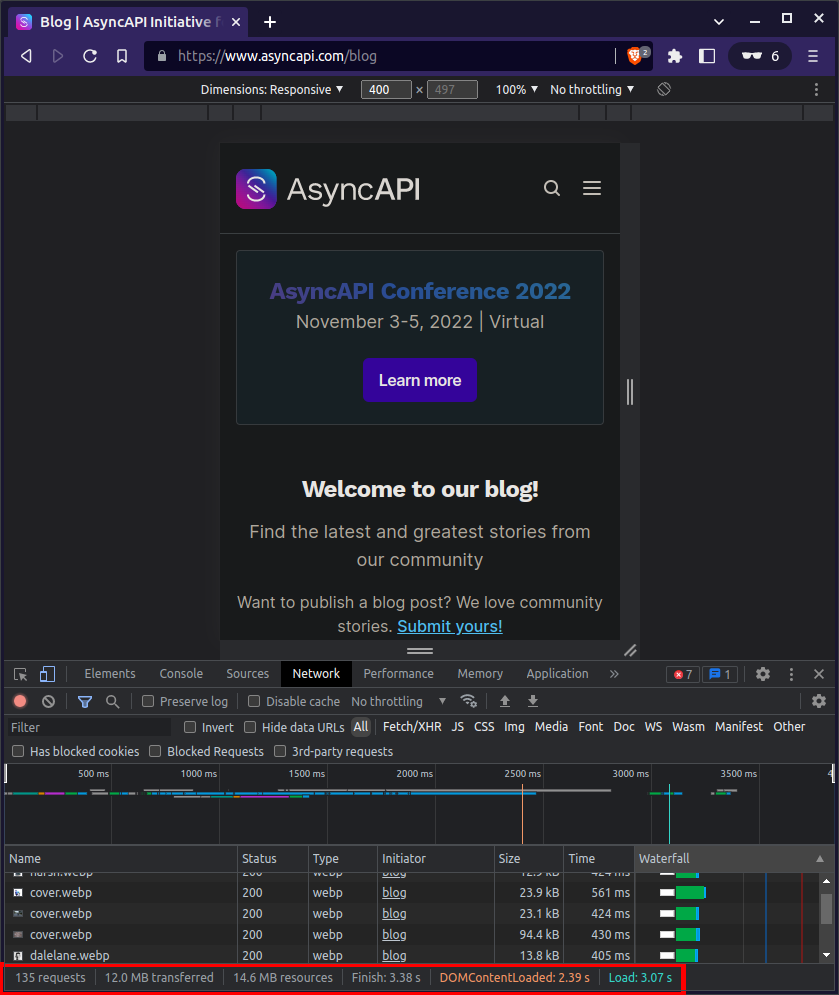Switch to the Elements tab
The height and width of the screenshot is (995, 839).
[110, 674]
